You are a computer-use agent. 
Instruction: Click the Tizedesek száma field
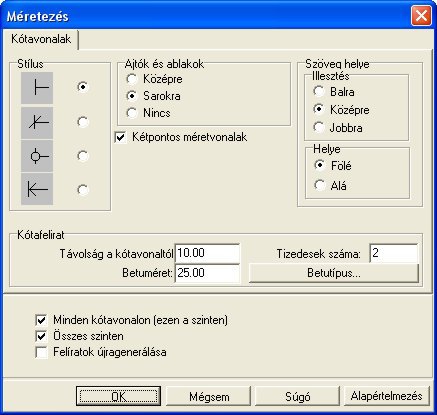pyautogui.click(x=394, y=254)
